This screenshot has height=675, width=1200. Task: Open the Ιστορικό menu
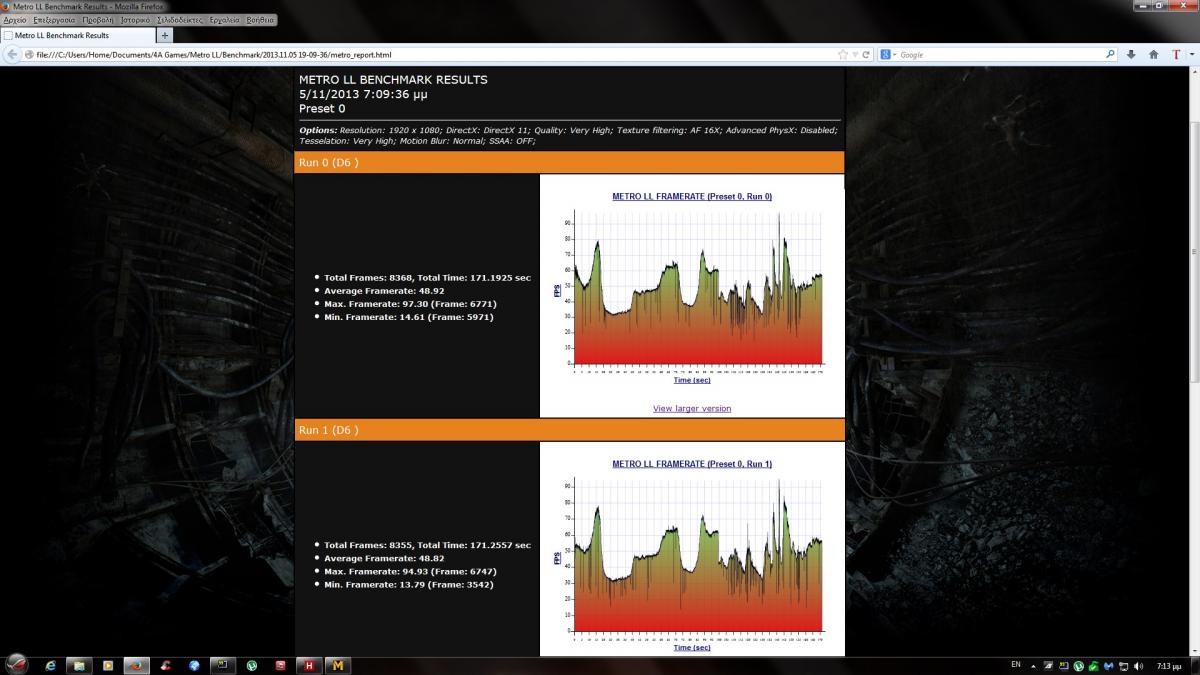[136, 20]
